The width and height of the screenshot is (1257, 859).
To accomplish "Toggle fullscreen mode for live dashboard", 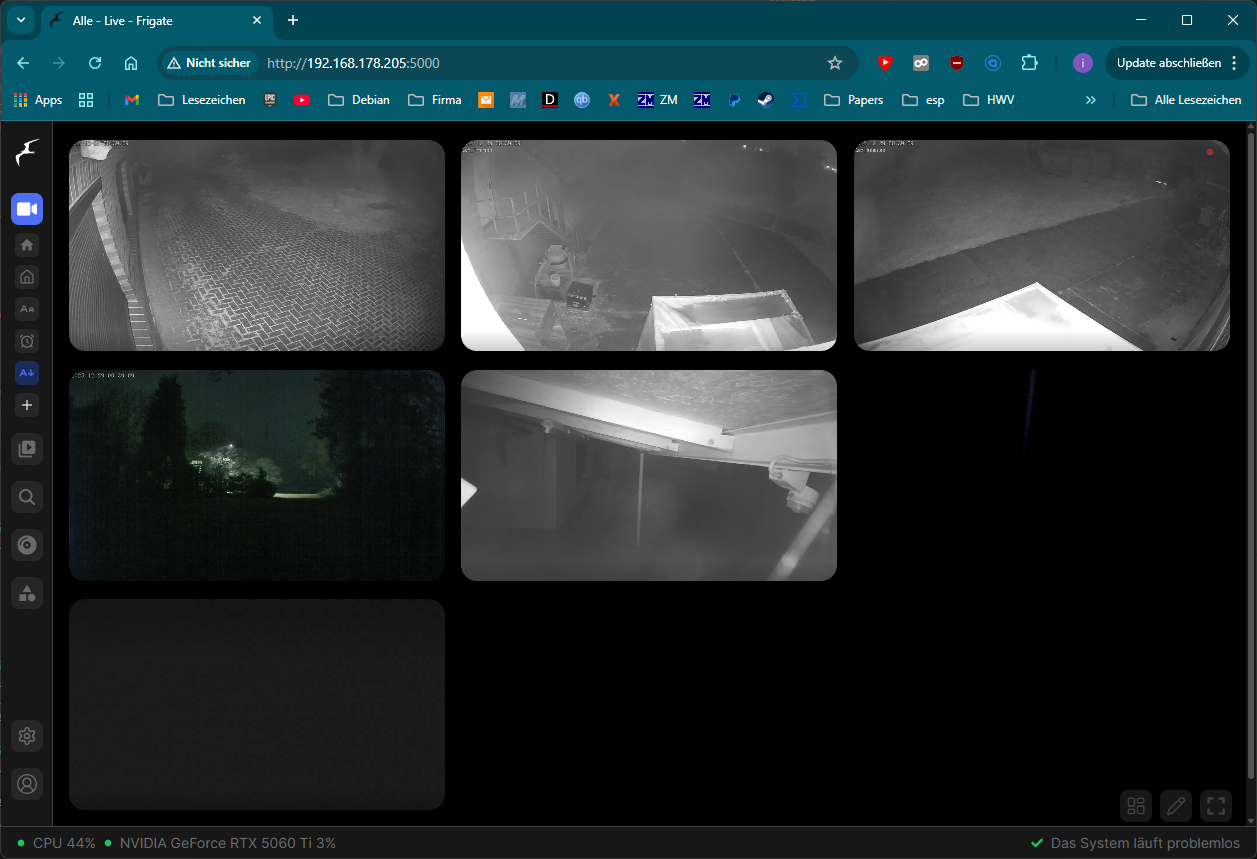I will 1215,805.
